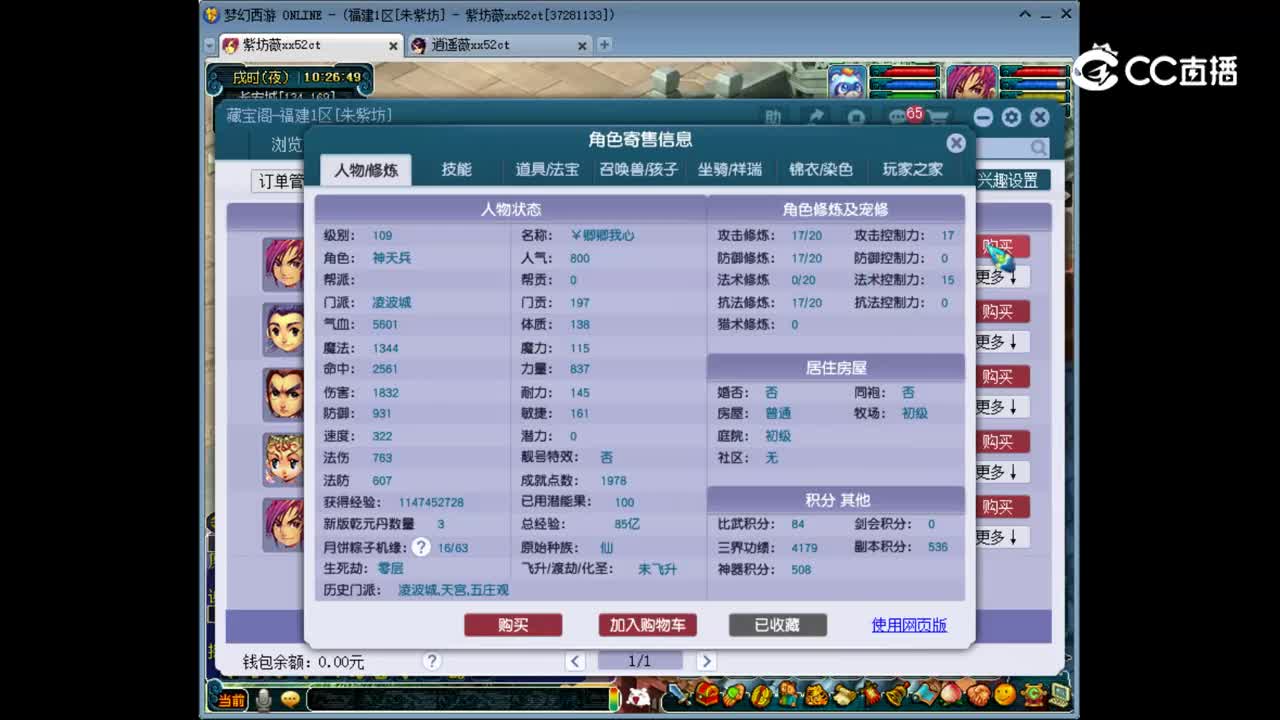Click the help question mark beside 钱包余额
The image size is (1280, 720).
(x=432, y=661)
